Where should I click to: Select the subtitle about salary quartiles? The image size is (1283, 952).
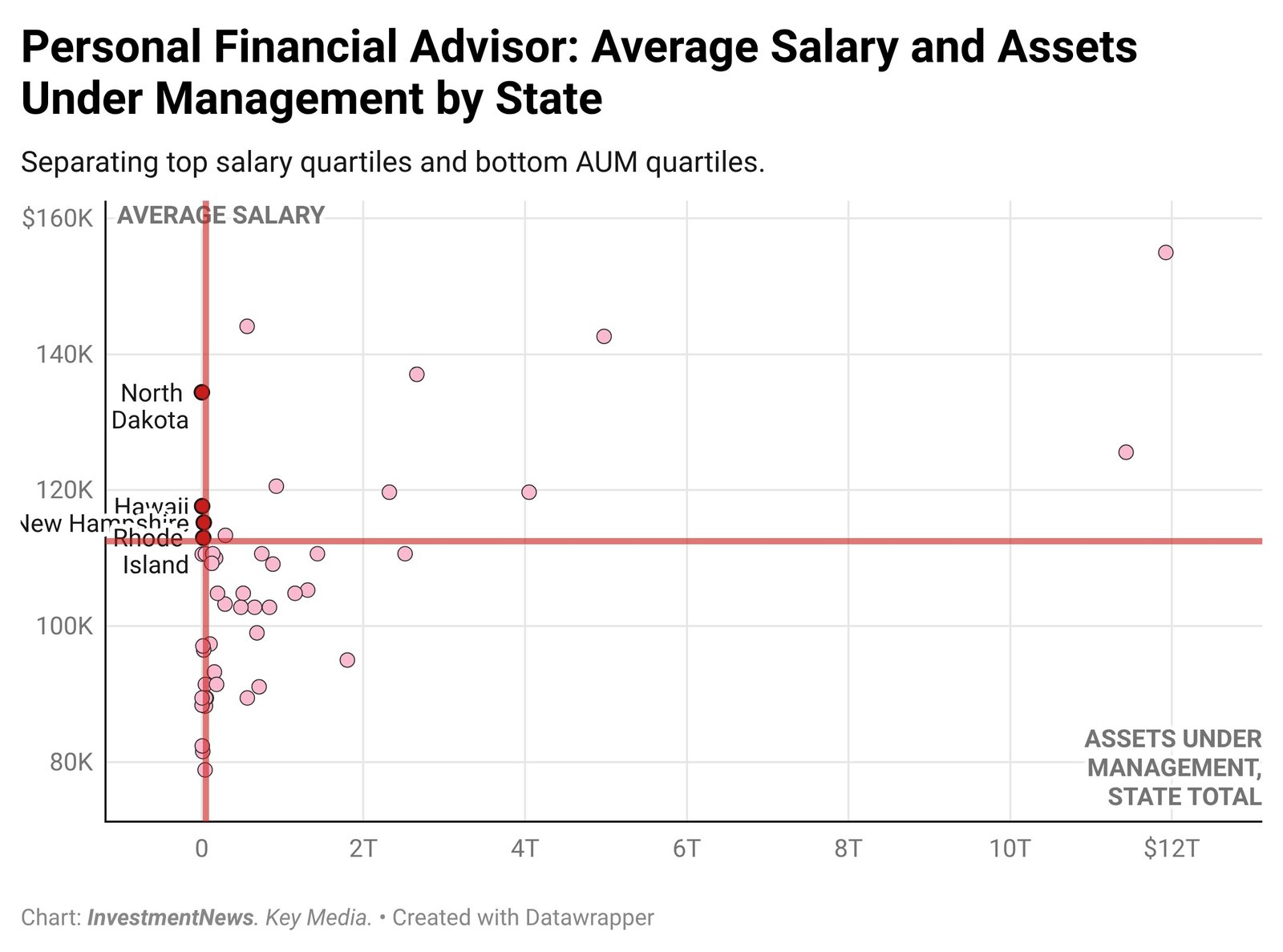click(x=393, y=163)
